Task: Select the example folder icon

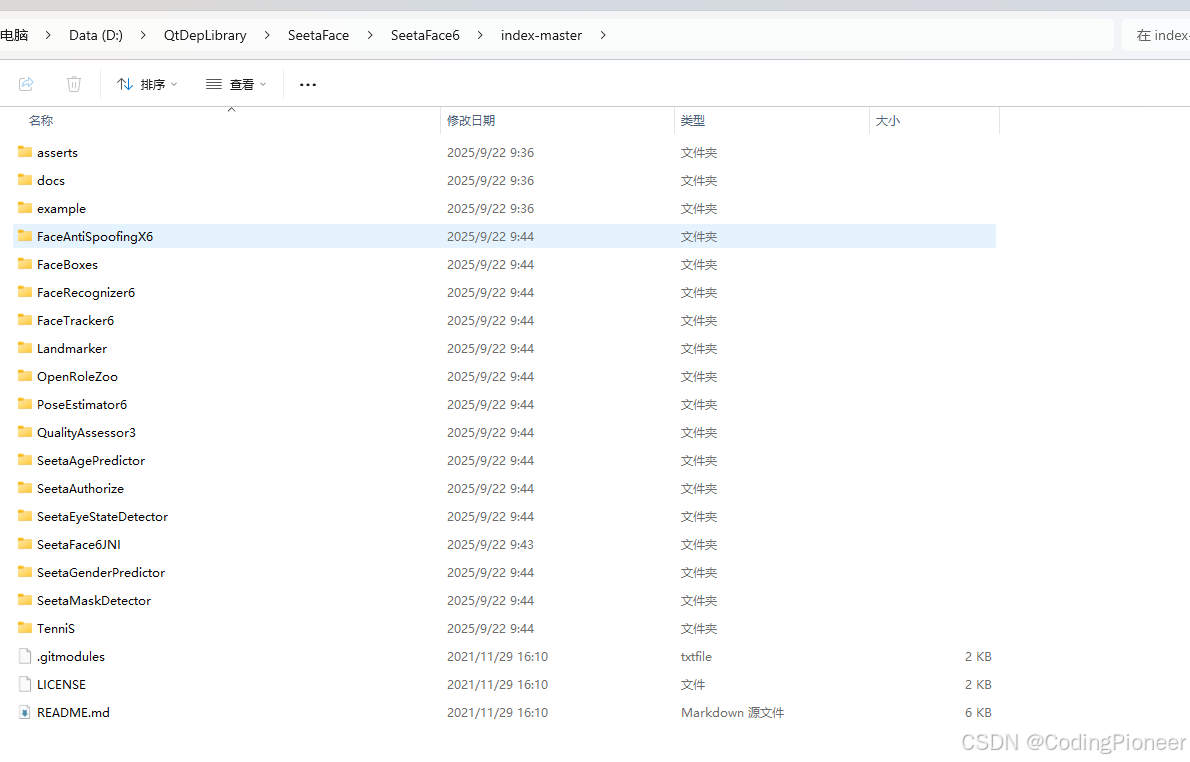Action: [x=25, y=208]
